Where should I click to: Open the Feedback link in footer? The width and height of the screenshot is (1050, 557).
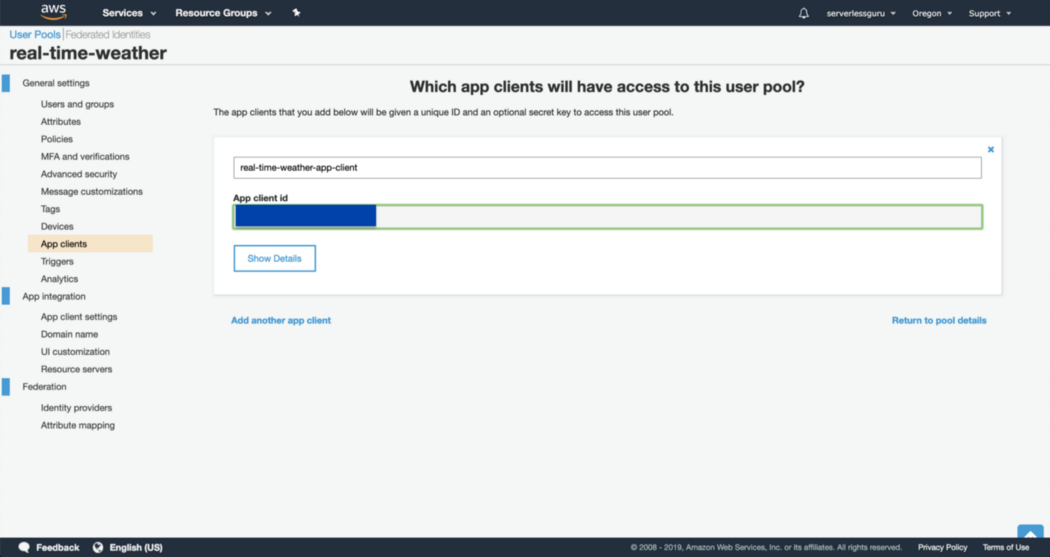58,547
